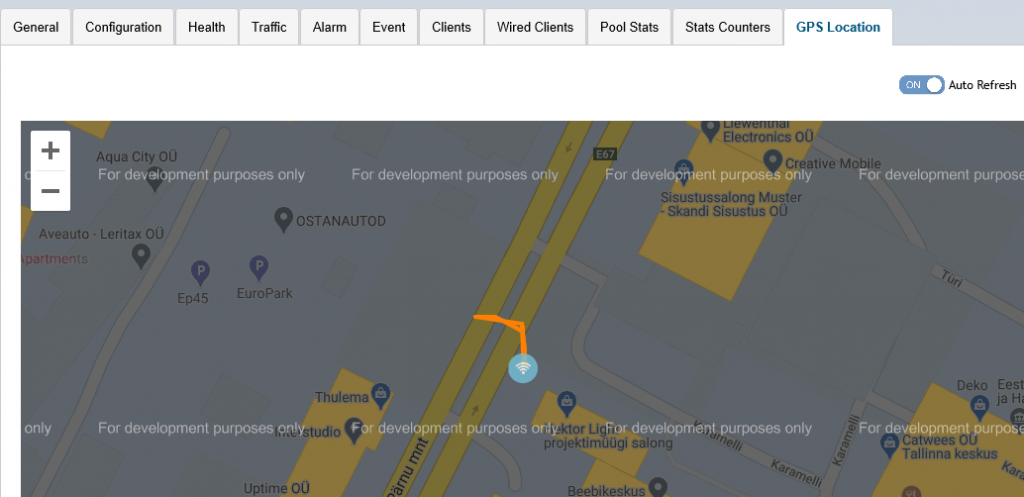
Task: Open the Health tab
Action: [206, 27]
